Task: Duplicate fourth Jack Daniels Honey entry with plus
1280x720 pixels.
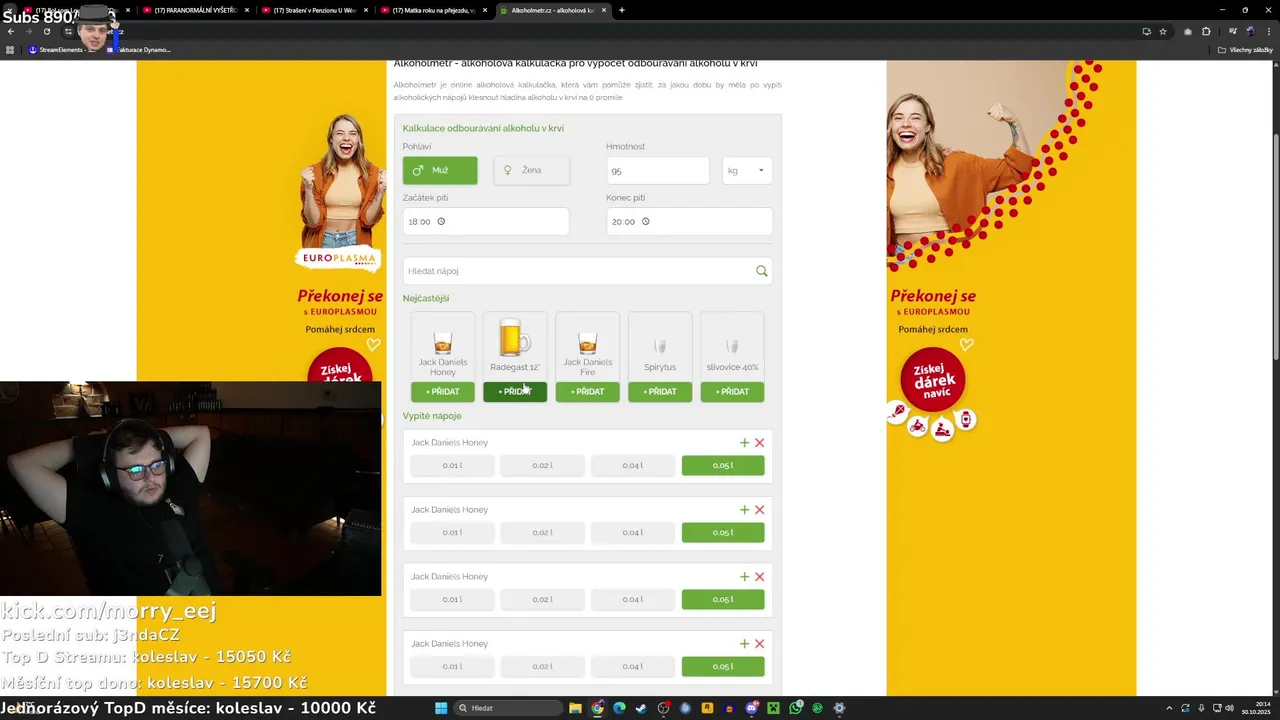Action: point(744,644)
